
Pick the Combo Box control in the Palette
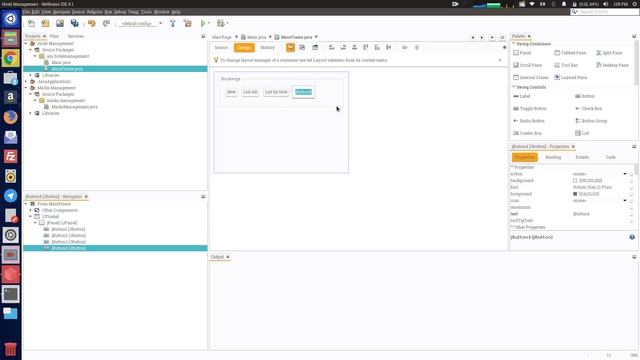coord(527,133)
